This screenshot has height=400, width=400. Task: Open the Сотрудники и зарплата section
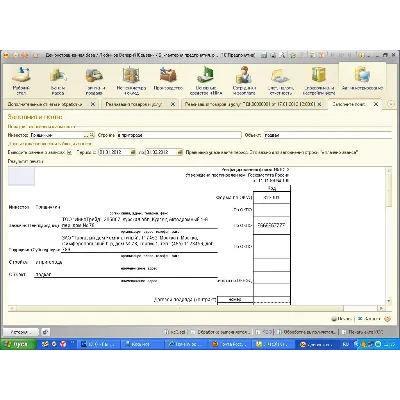(x=244, y=80)
